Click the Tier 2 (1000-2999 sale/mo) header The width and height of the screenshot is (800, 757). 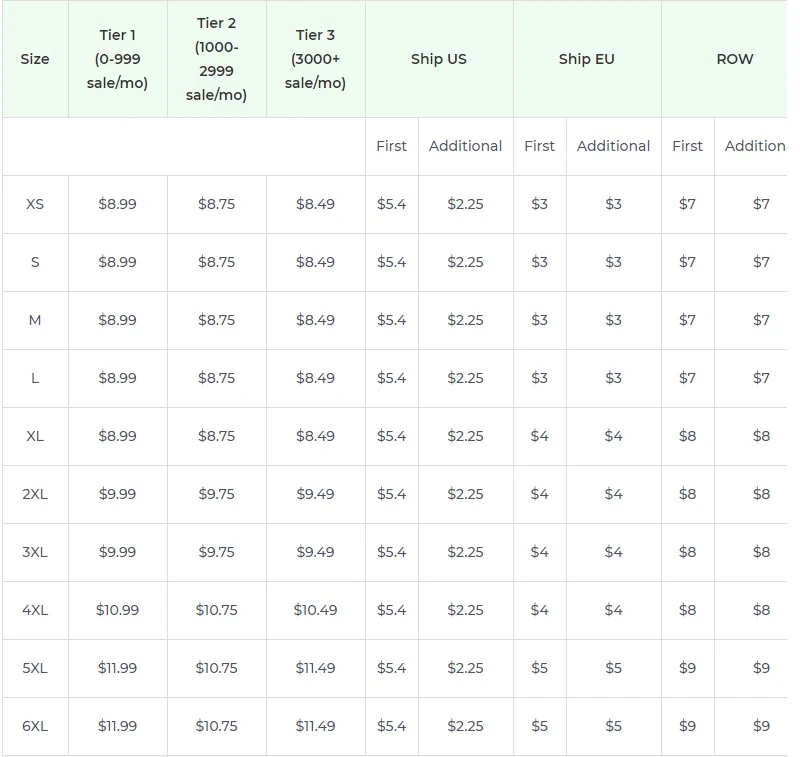(x=217, y=59)
